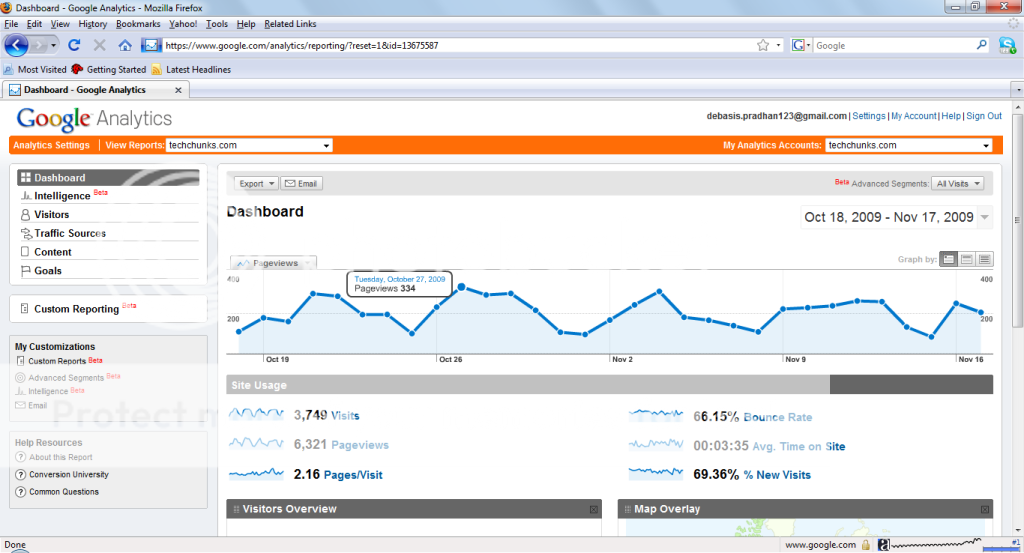Open Traffic Sources reports in the sidebar

click(70, 233)
